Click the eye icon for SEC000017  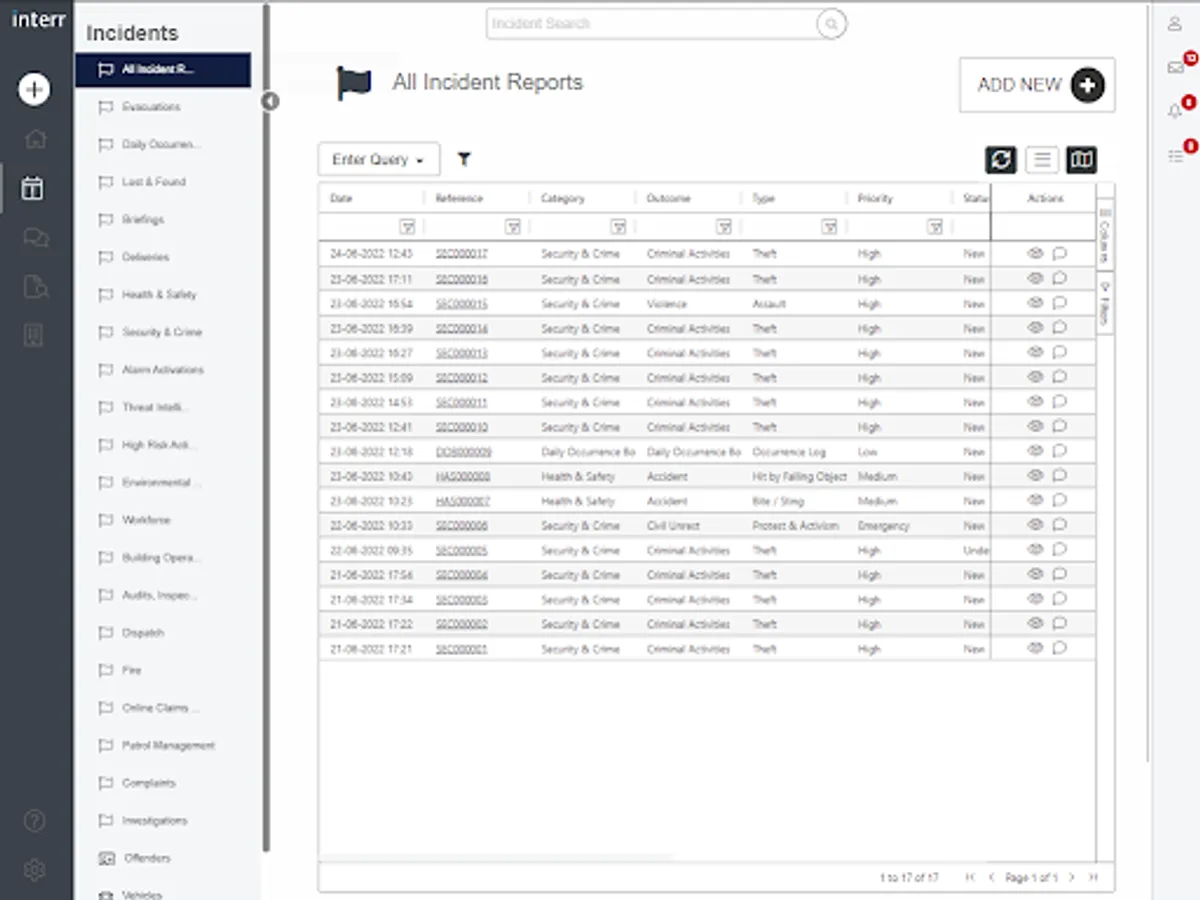(x=1035, y=254)
